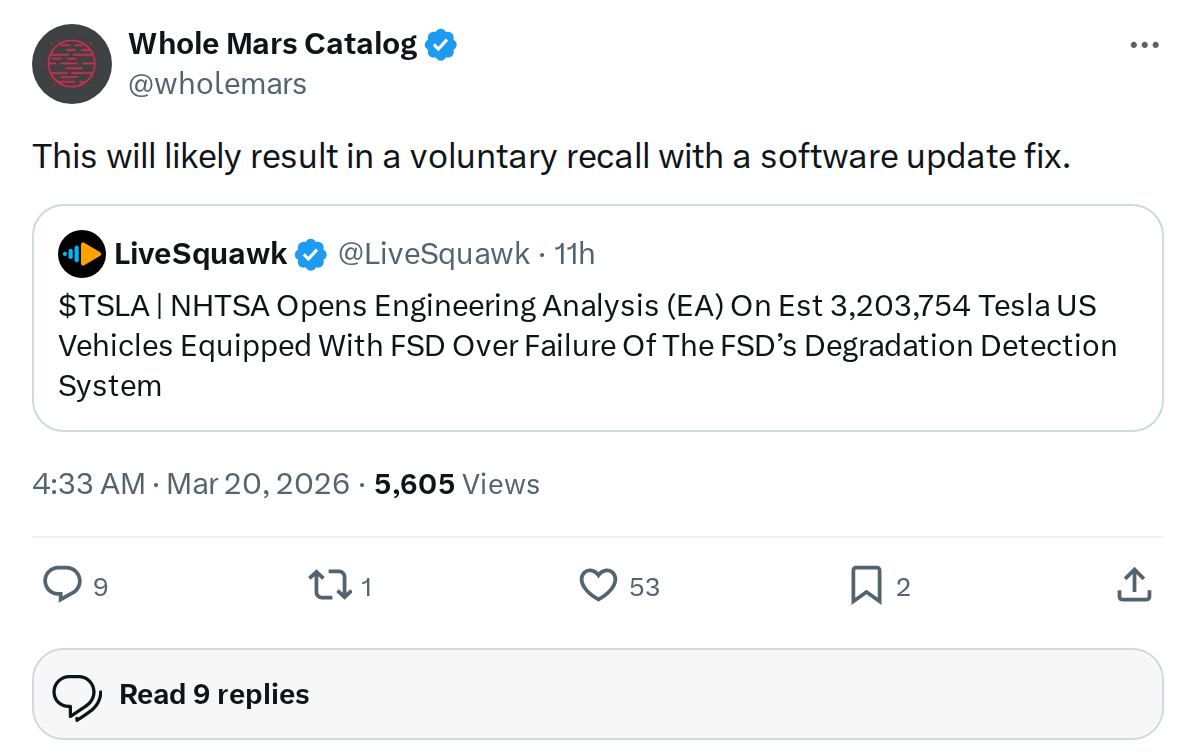1196x756 pixels.
Task: Expand replies by clicking Read 9 replies
Action: point(213,693)
